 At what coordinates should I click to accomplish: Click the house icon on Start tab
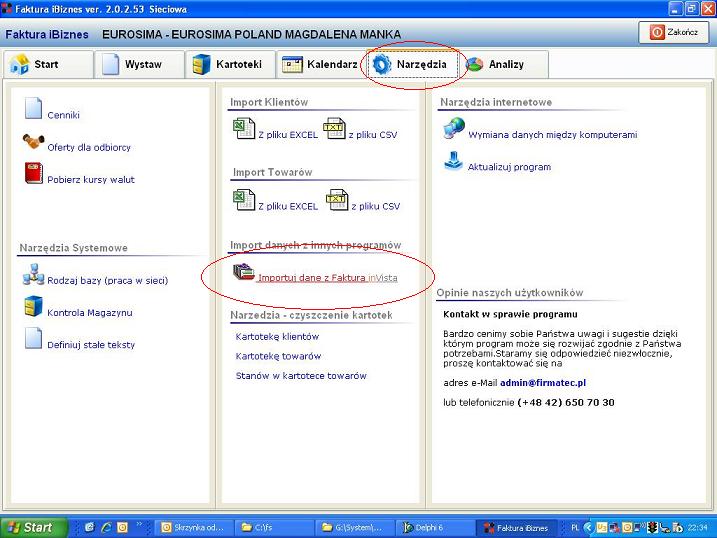[20, 64]
